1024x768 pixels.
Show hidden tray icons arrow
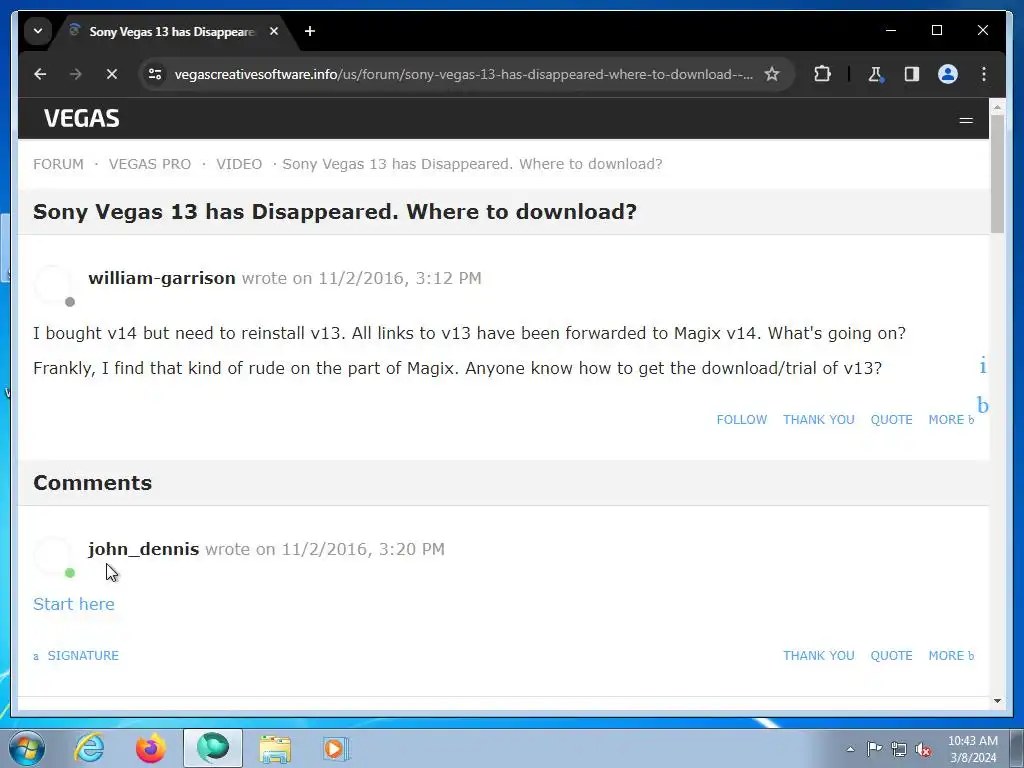(850, 749)
